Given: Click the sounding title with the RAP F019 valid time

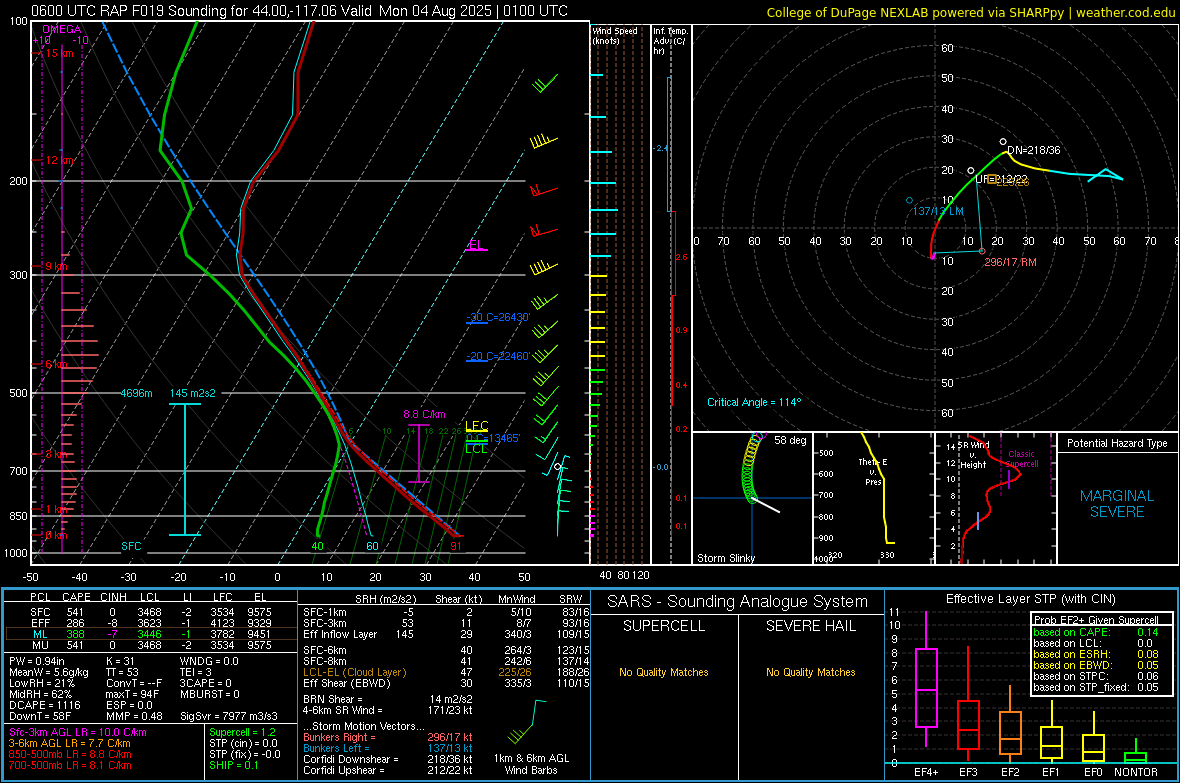Looking at the screenshot, I should (300, 11).
